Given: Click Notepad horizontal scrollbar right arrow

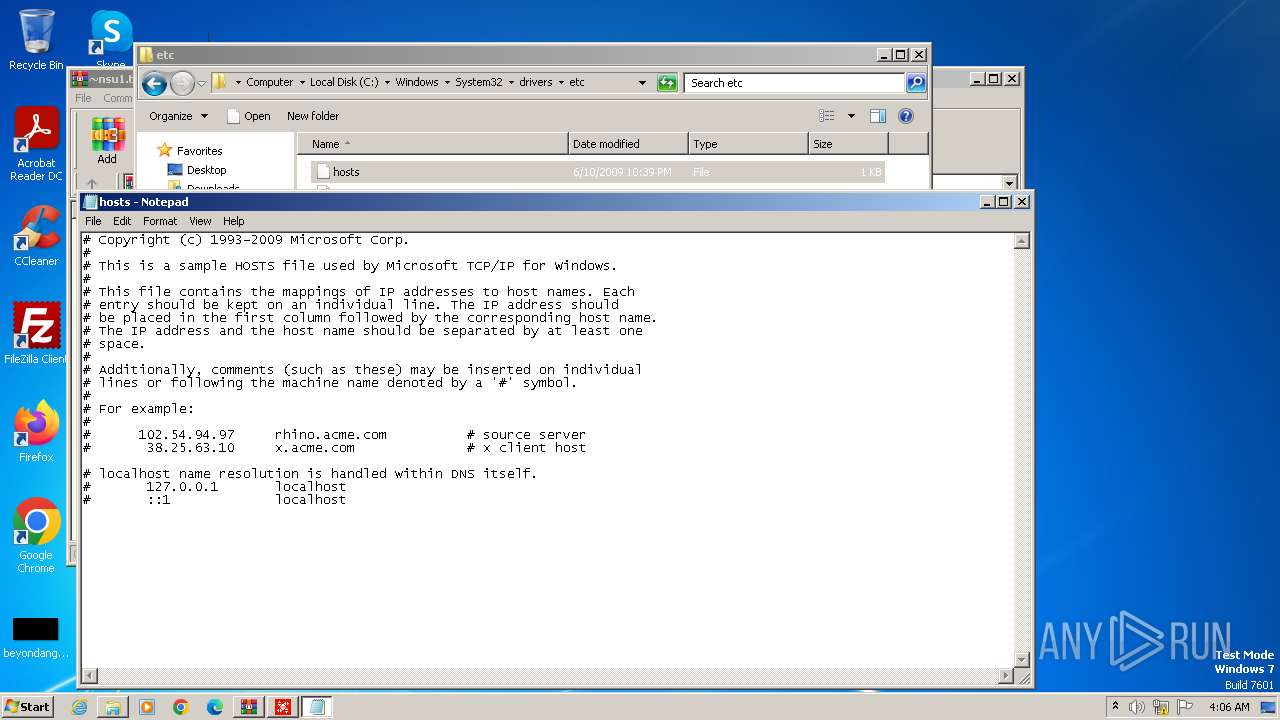Looking at the screenshot, I should [1006, 676].
